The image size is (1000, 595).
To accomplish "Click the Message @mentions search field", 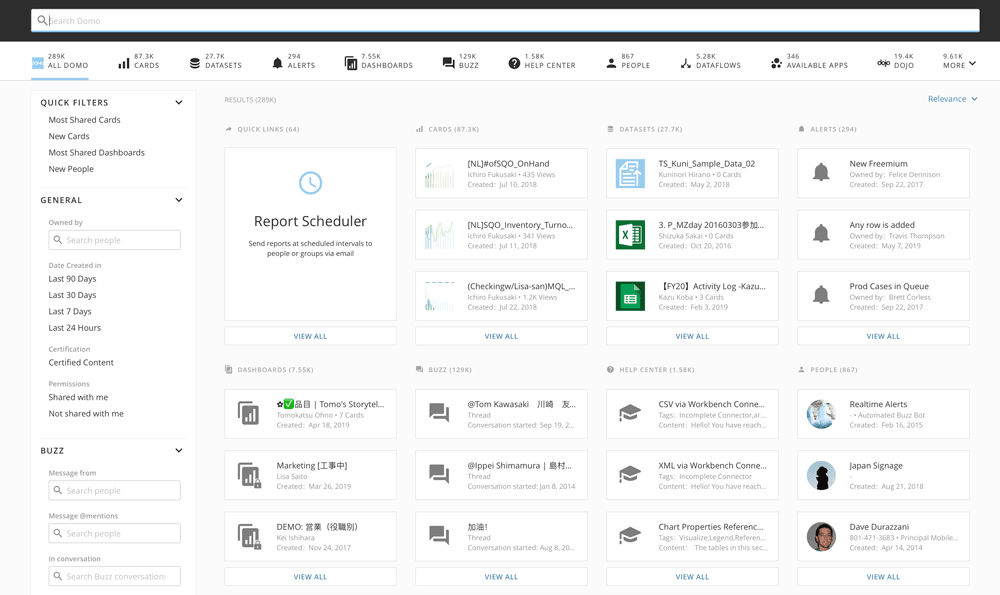I will (114, 533).
